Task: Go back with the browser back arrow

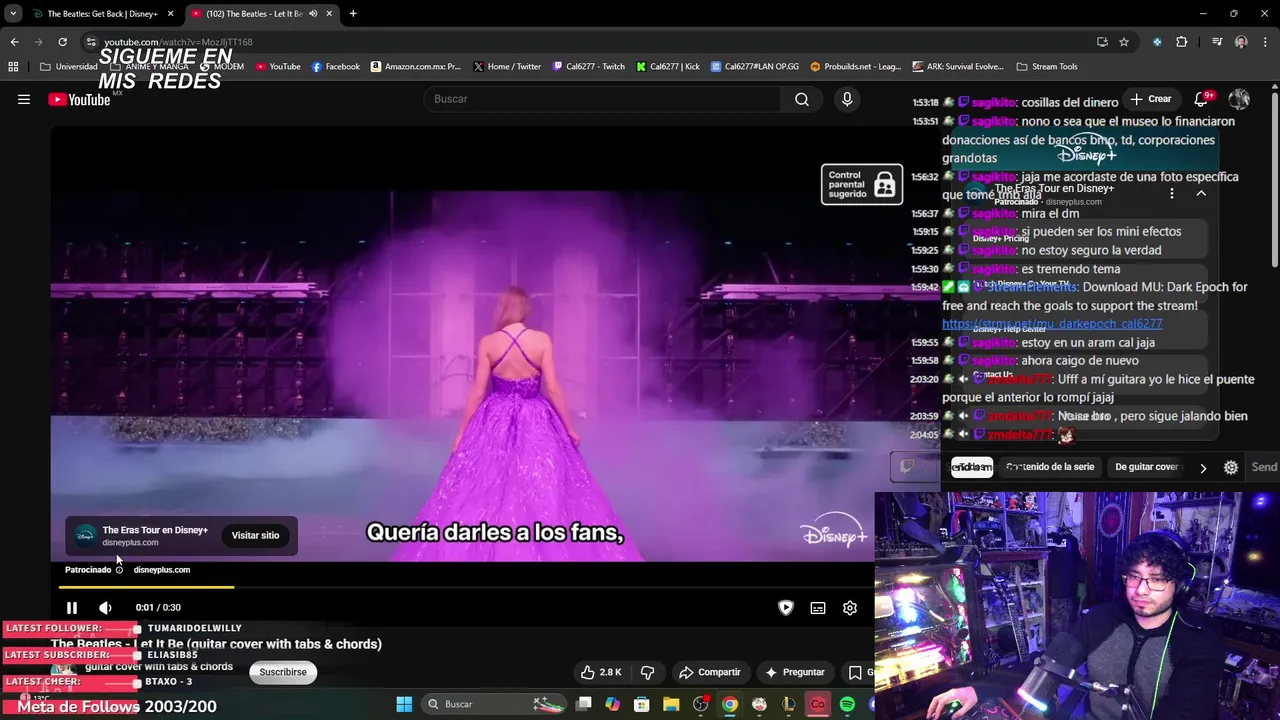Action: coord(14,42)
